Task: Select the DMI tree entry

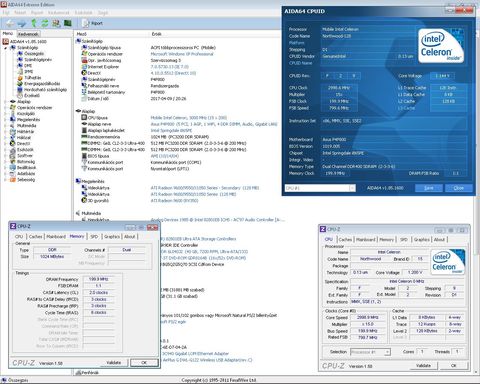Action: pyautogui.click(x=28, y=65)
